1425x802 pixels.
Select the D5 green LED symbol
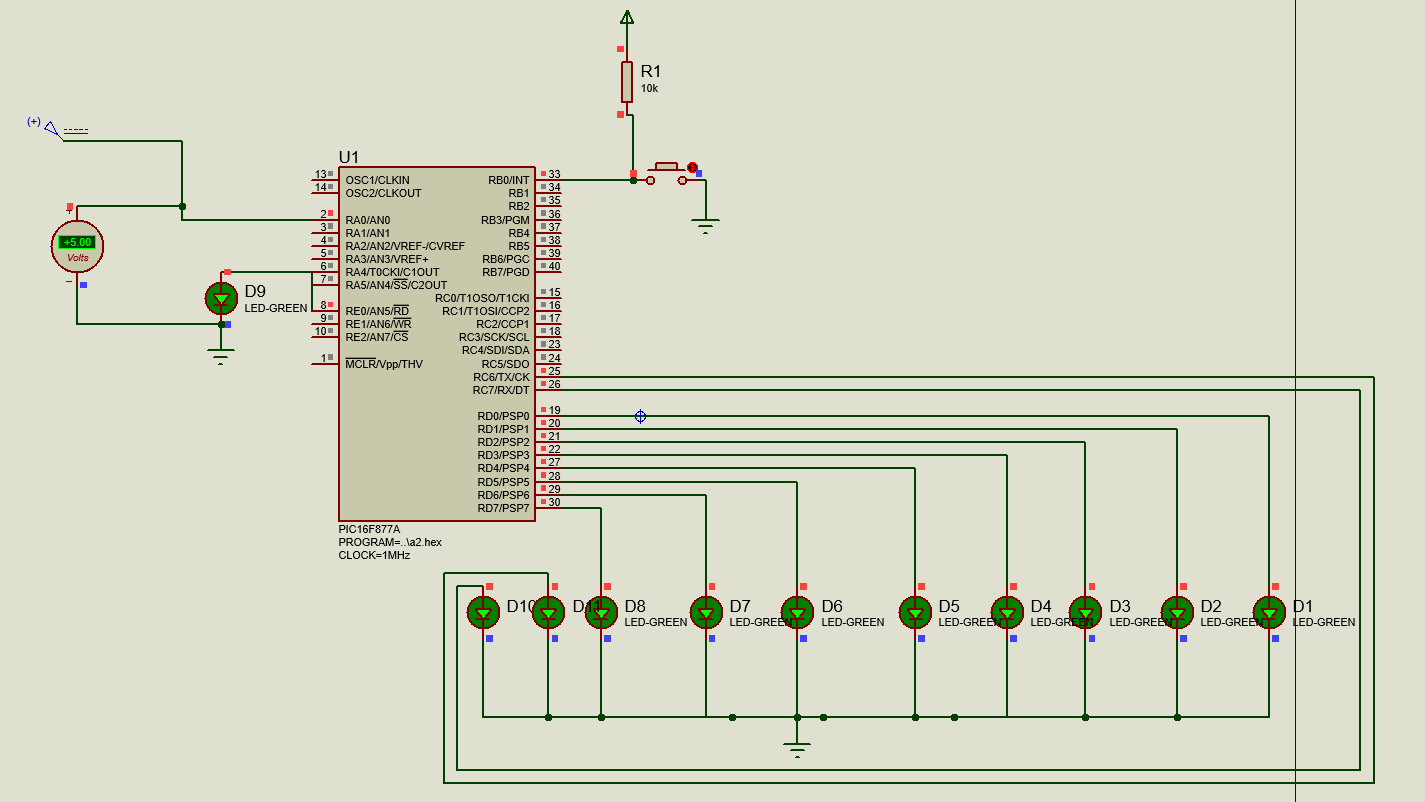915,612
